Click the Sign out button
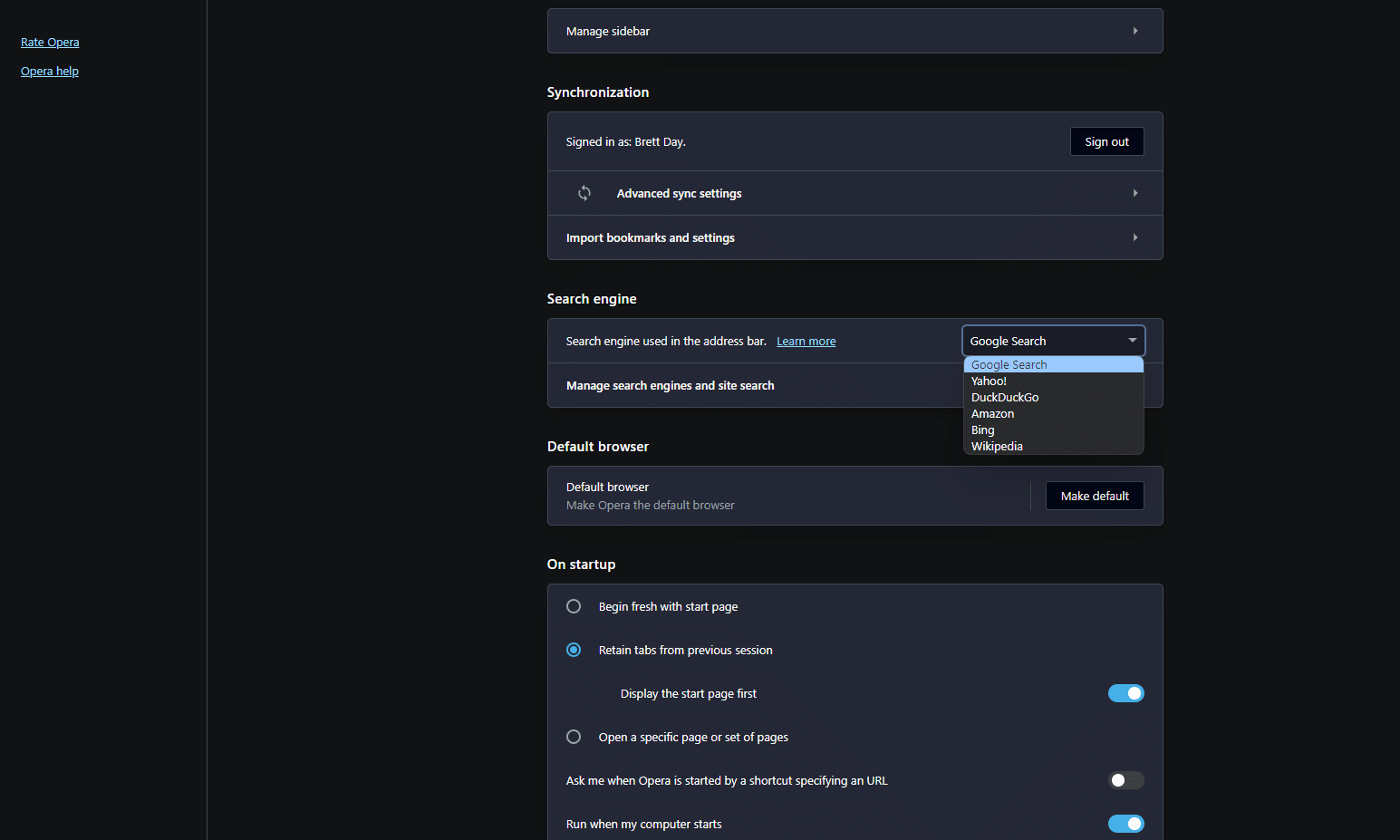The height and width of the screenshot is (840, 1400). coord(1106,141)
